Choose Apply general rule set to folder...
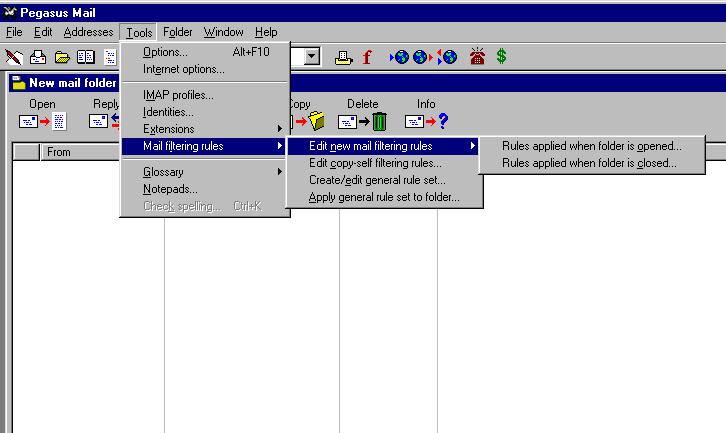726x433 pixels. coord(384,197)
